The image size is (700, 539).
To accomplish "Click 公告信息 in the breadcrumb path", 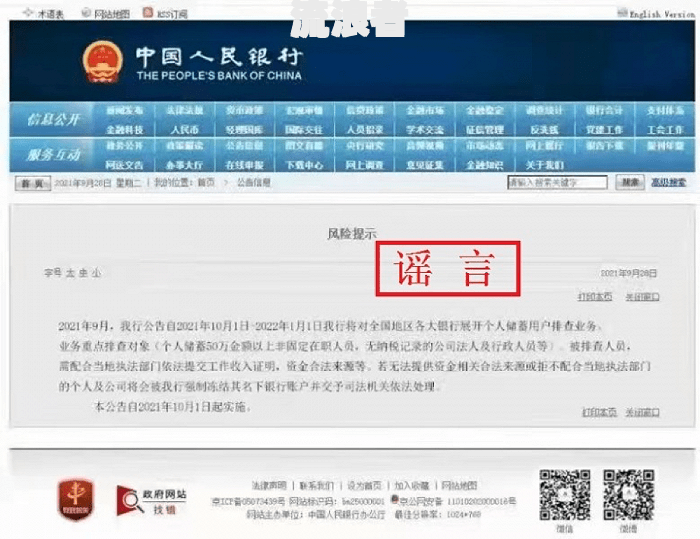I will (254, 183).
